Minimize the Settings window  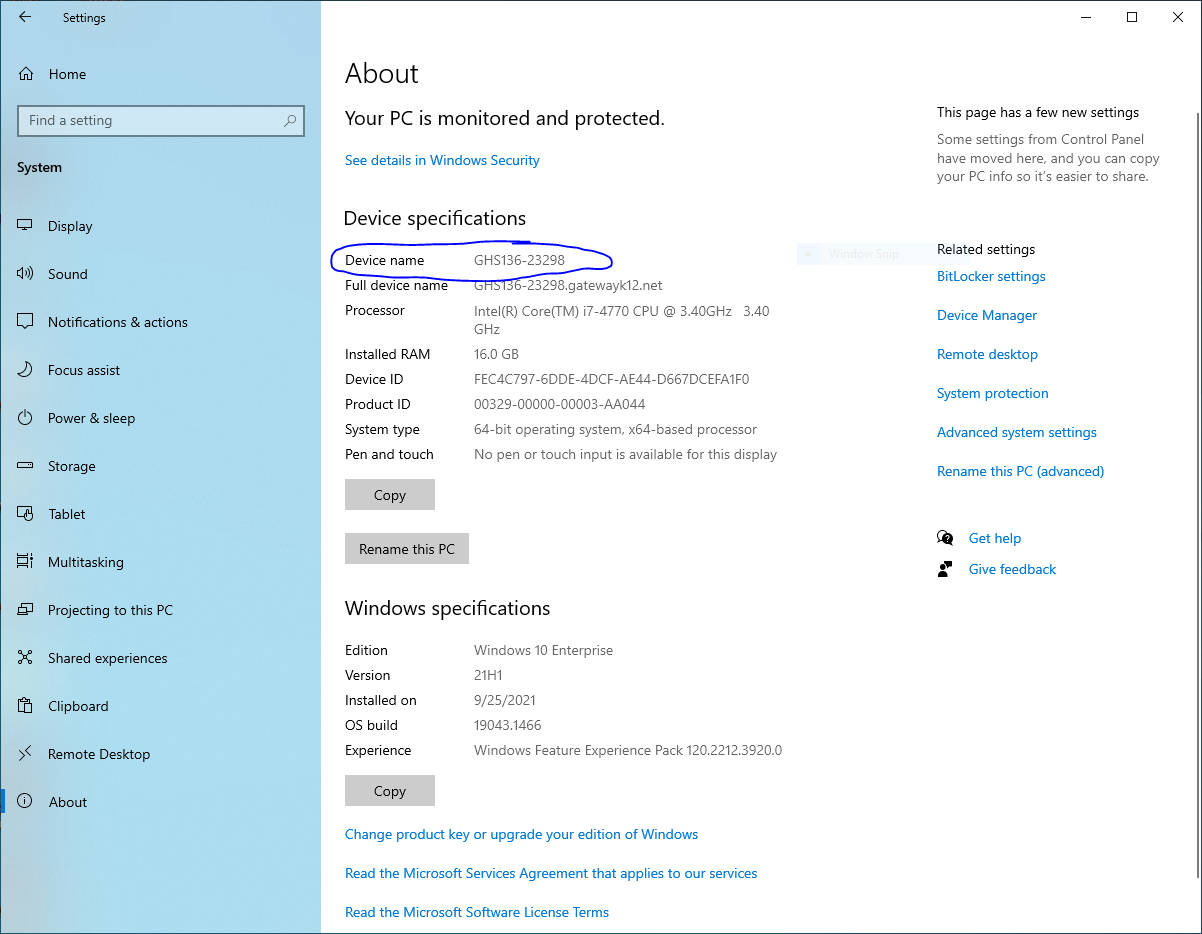[x=1086, y=17]
